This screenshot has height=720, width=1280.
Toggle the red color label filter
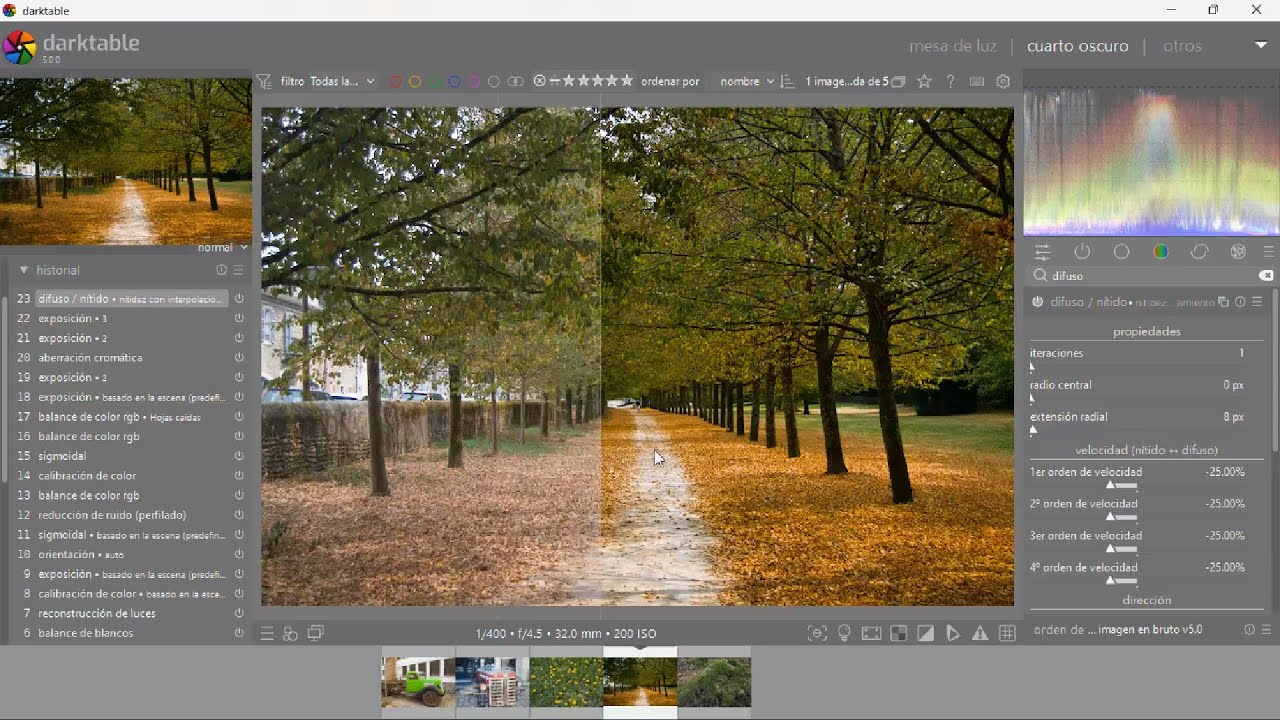point(396,82)
